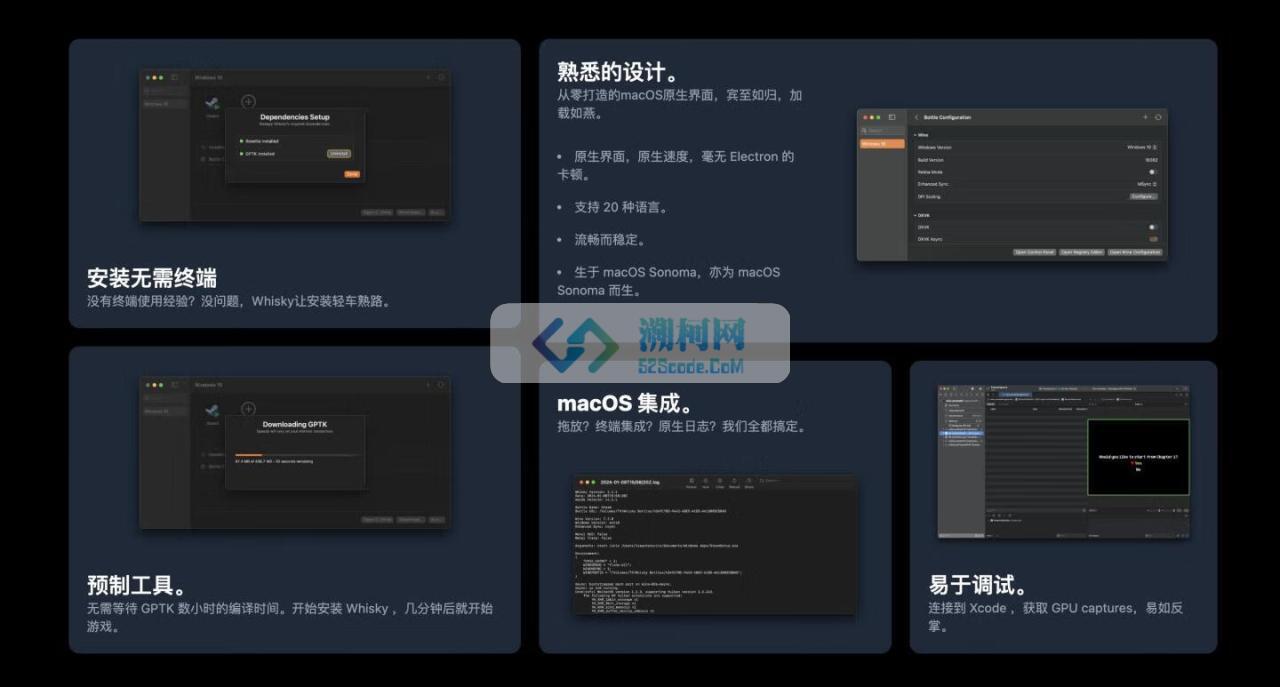Click download remaining time status text
This screenshot has width=1280, height=687.
point(274,461)
